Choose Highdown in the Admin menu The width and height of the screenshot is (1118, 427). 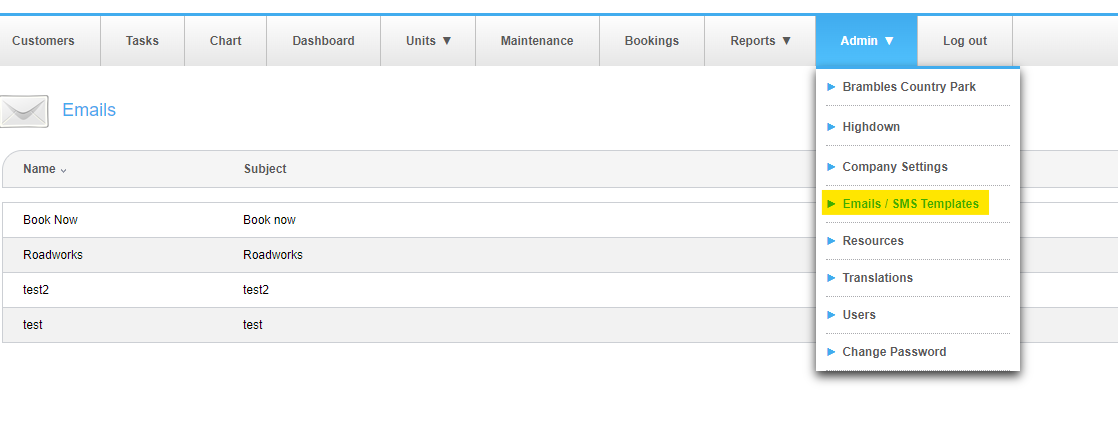(871, 127)
